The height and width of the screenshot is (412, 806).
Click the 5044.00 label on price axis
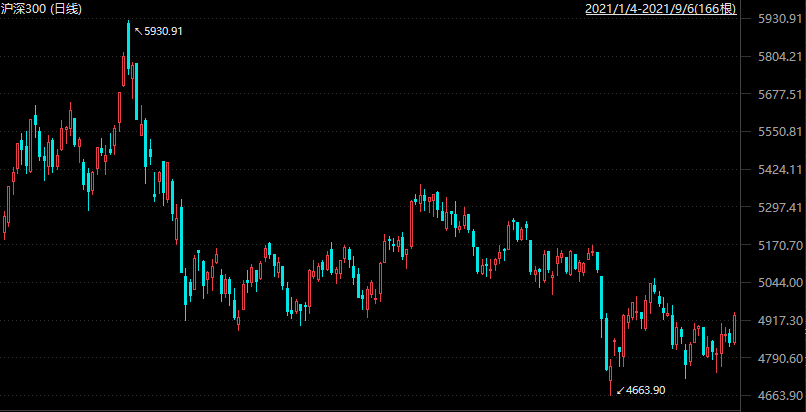[780, 283]
